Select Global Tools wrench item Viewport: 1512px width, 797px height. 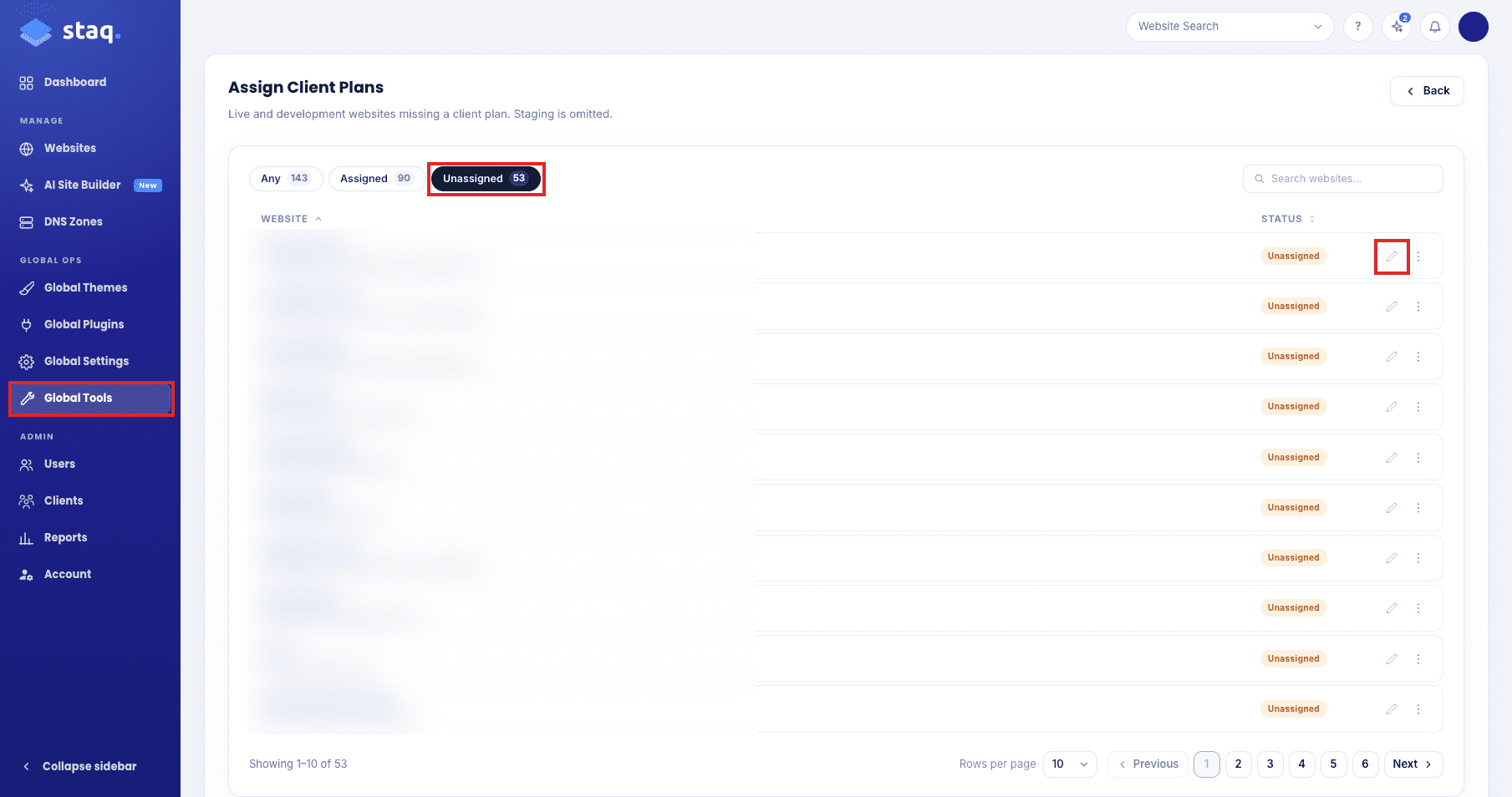coord(90,398)
